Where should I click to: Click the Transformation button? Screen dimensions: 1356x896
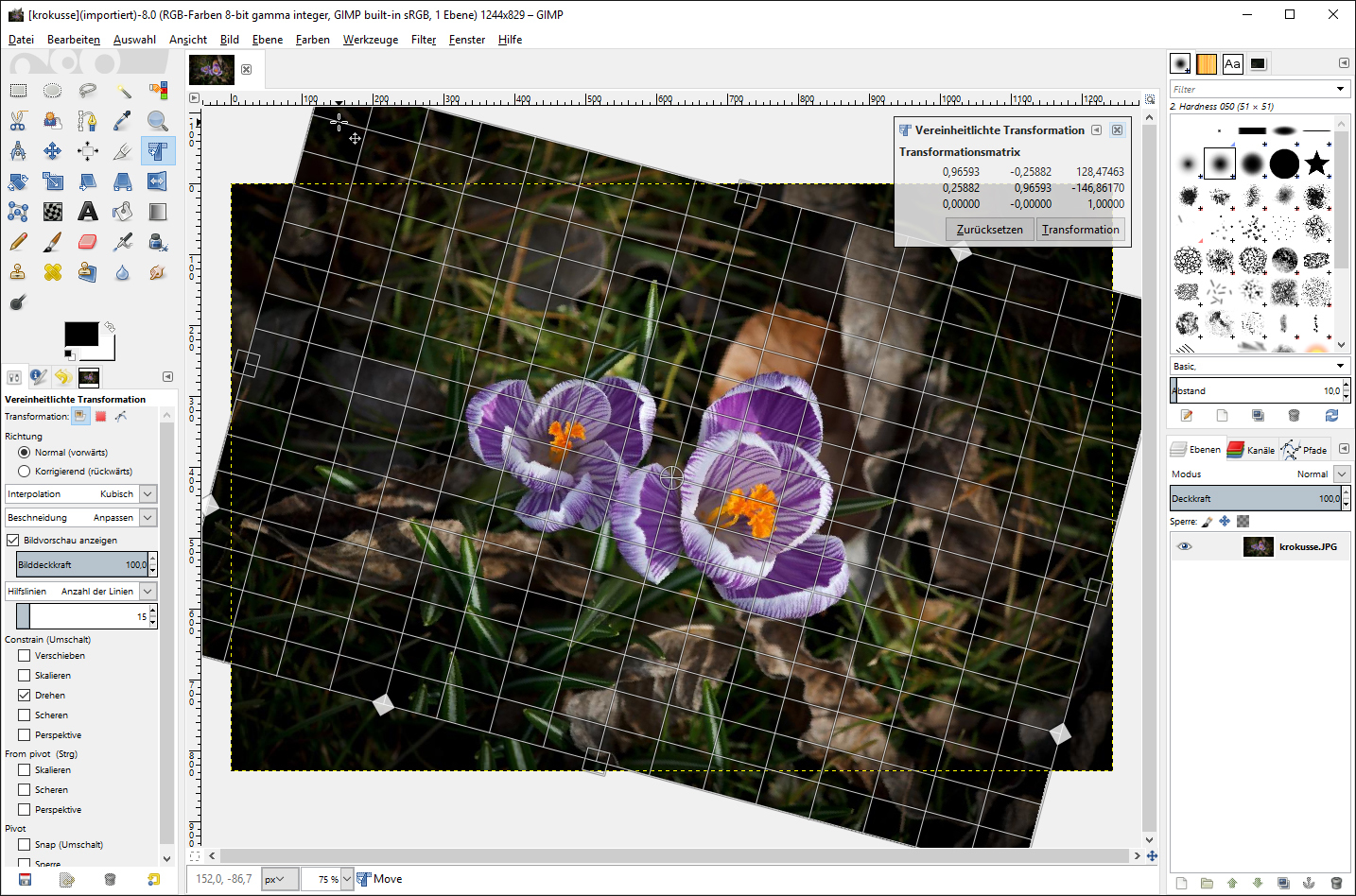[x=1080, y=230]
